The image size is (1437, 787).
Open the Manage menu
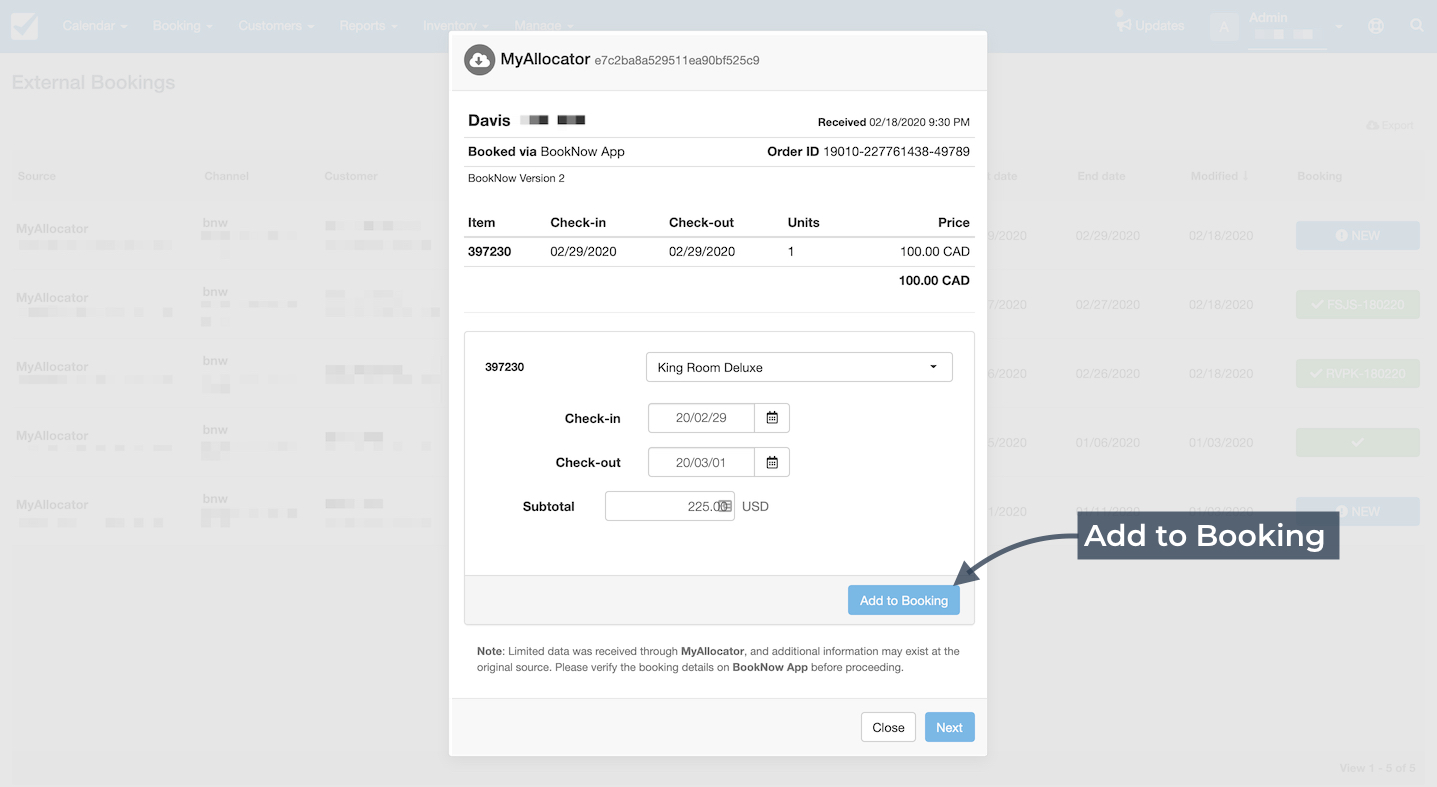coord(544,26)
